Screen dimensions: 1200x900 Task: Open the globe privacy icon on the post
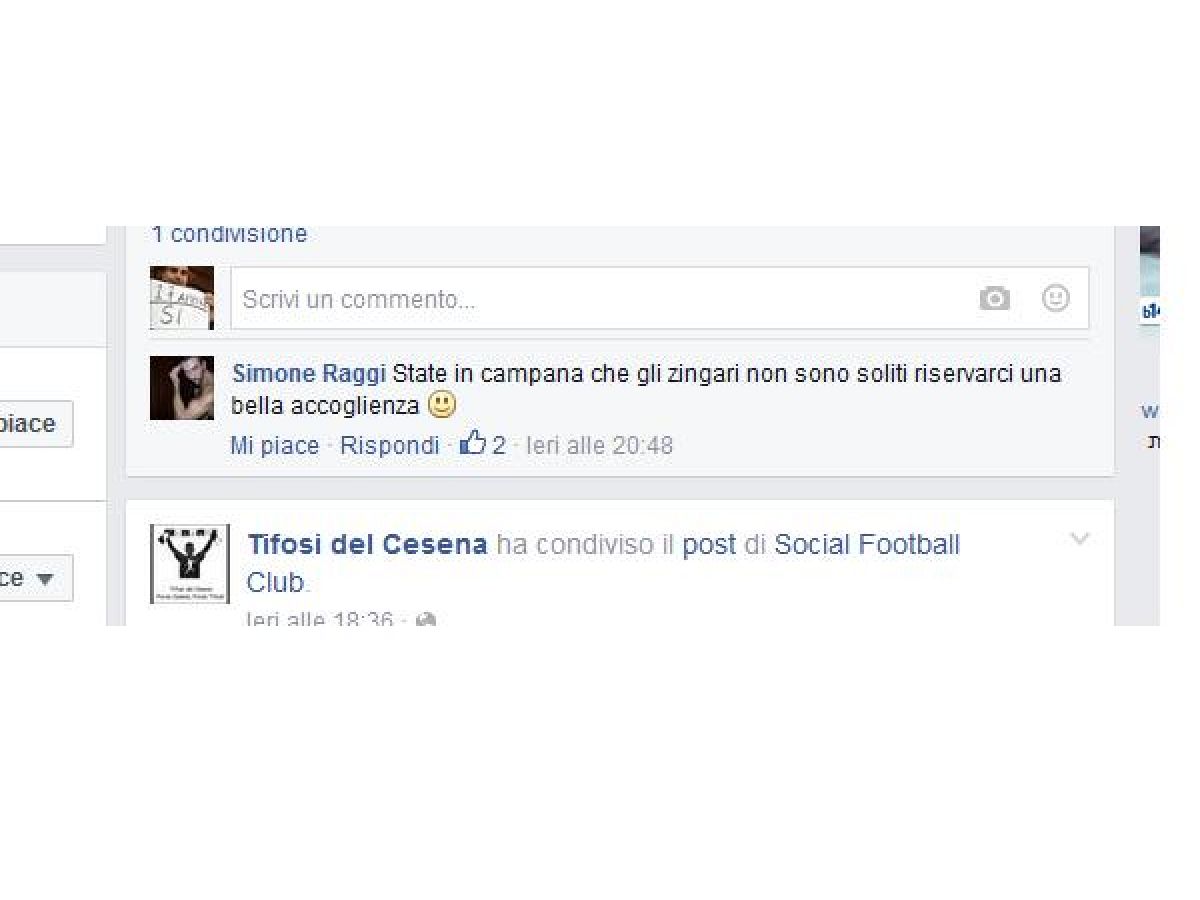(425, 620)
